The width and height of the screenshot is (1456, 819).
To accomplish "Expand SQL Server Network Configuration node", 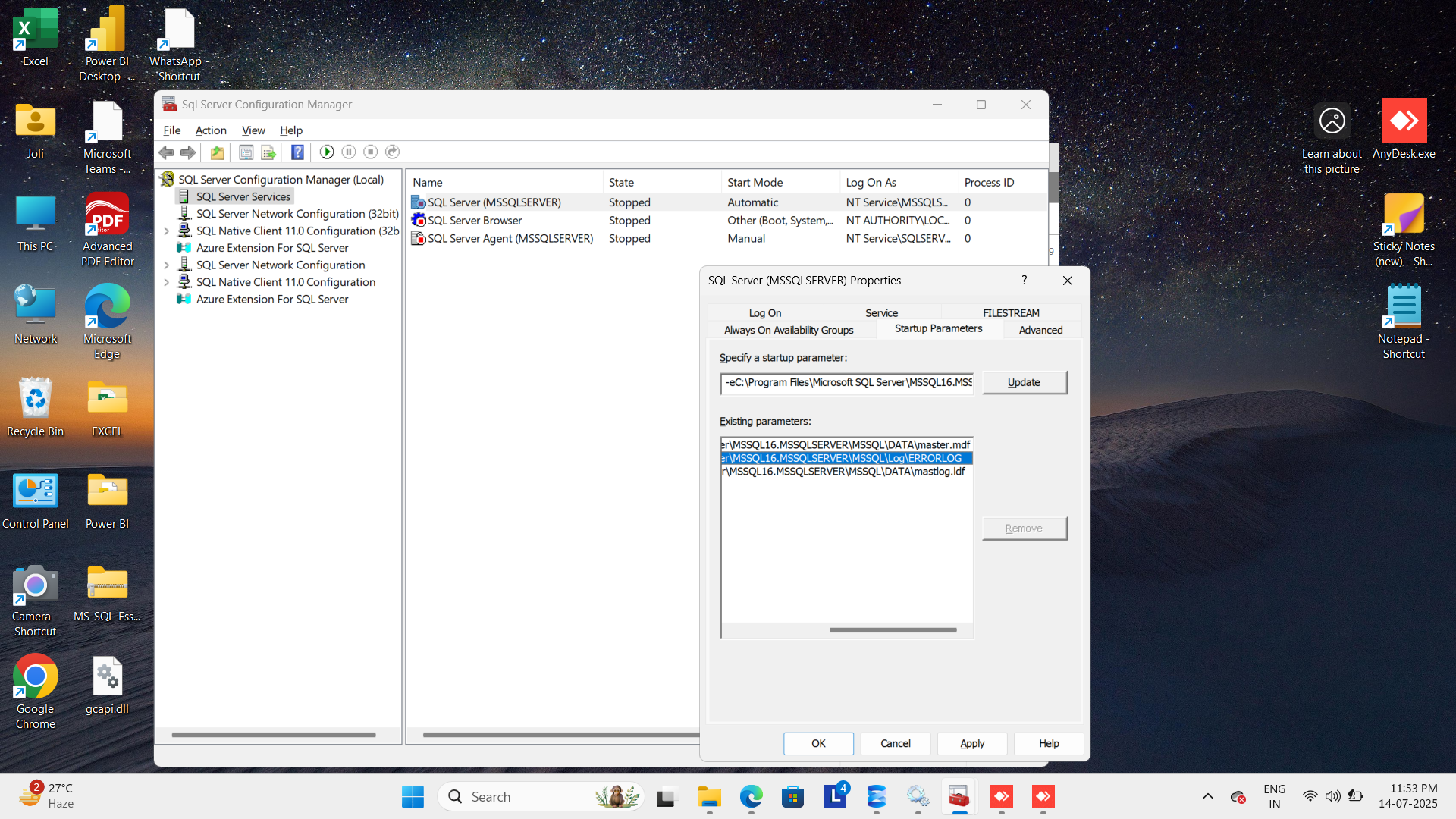I will 167,265.
